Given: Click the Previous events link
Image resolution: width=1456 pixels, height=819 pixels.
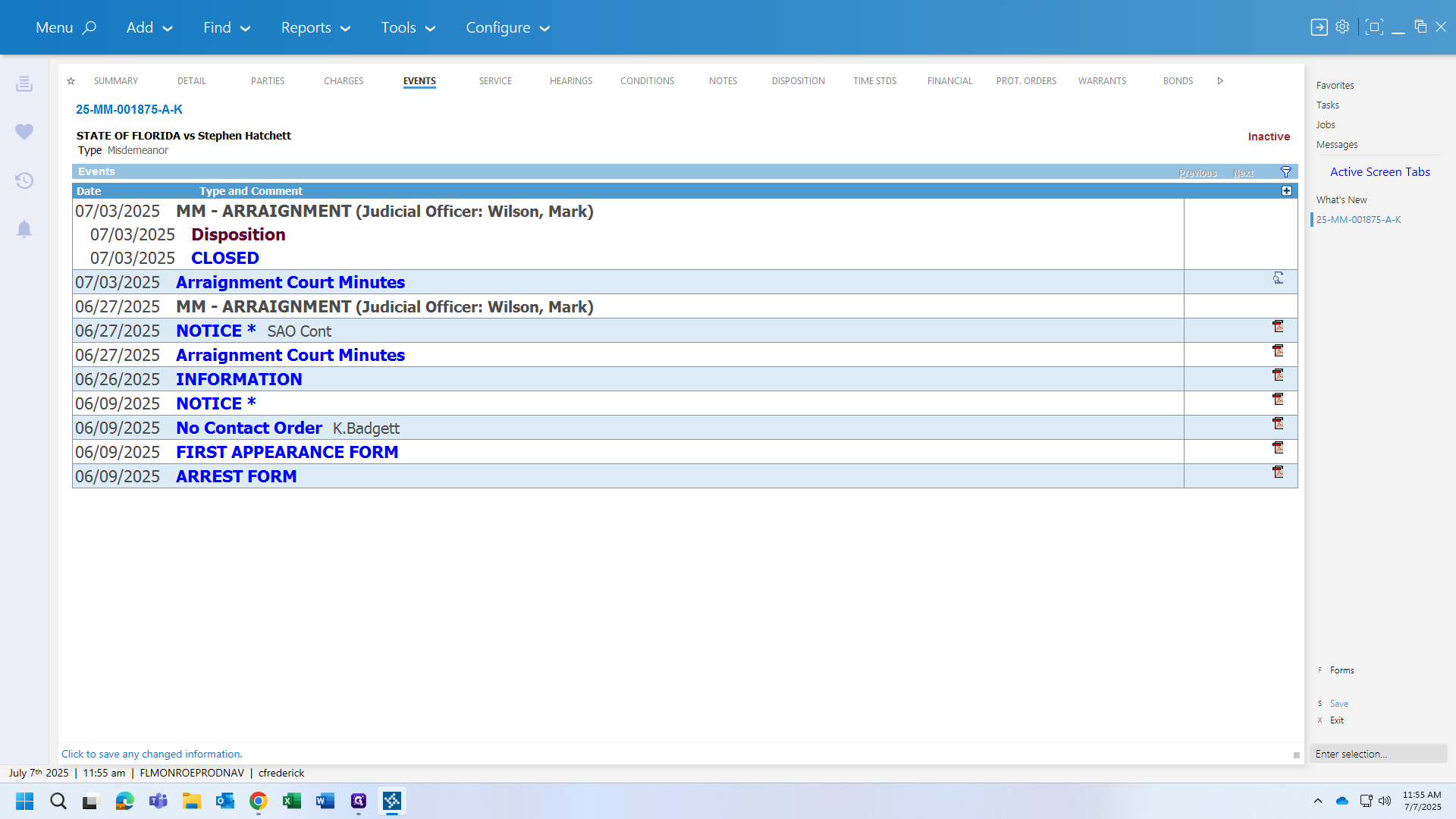Looking at the screenshot, I should tap(1197, 173).
